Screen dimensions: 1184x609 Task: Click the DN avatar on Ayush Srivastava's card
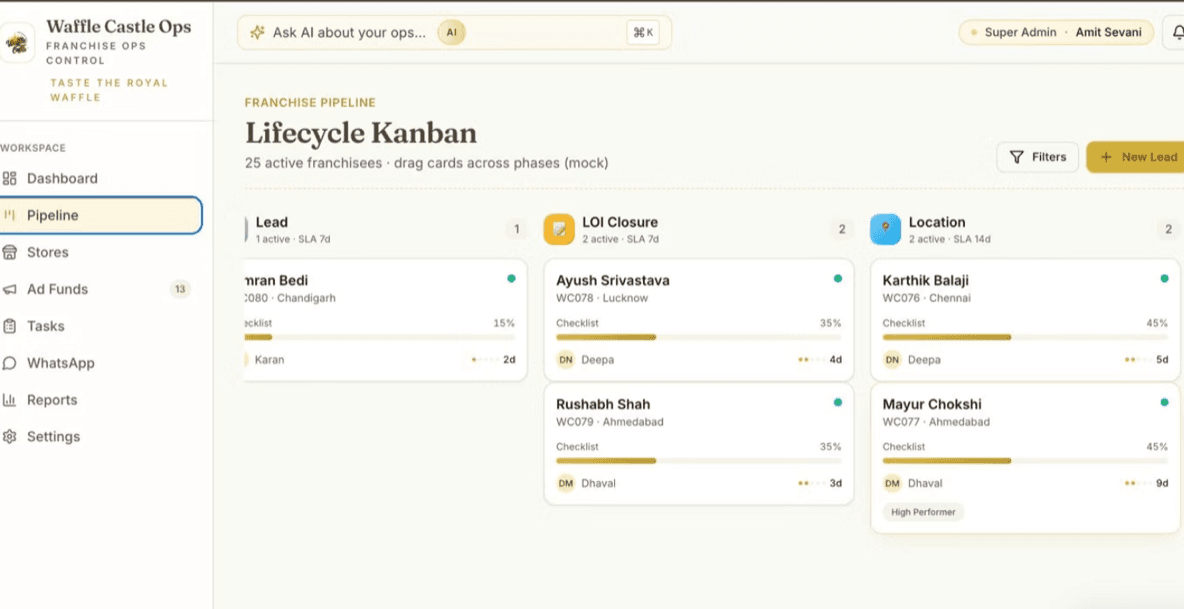click(x=566, y=360)
